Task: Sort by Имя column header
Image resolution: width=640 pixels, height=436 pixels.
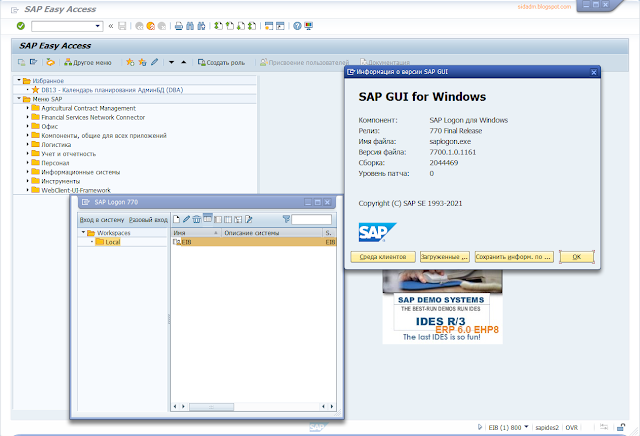Action: tap(196, 233)
